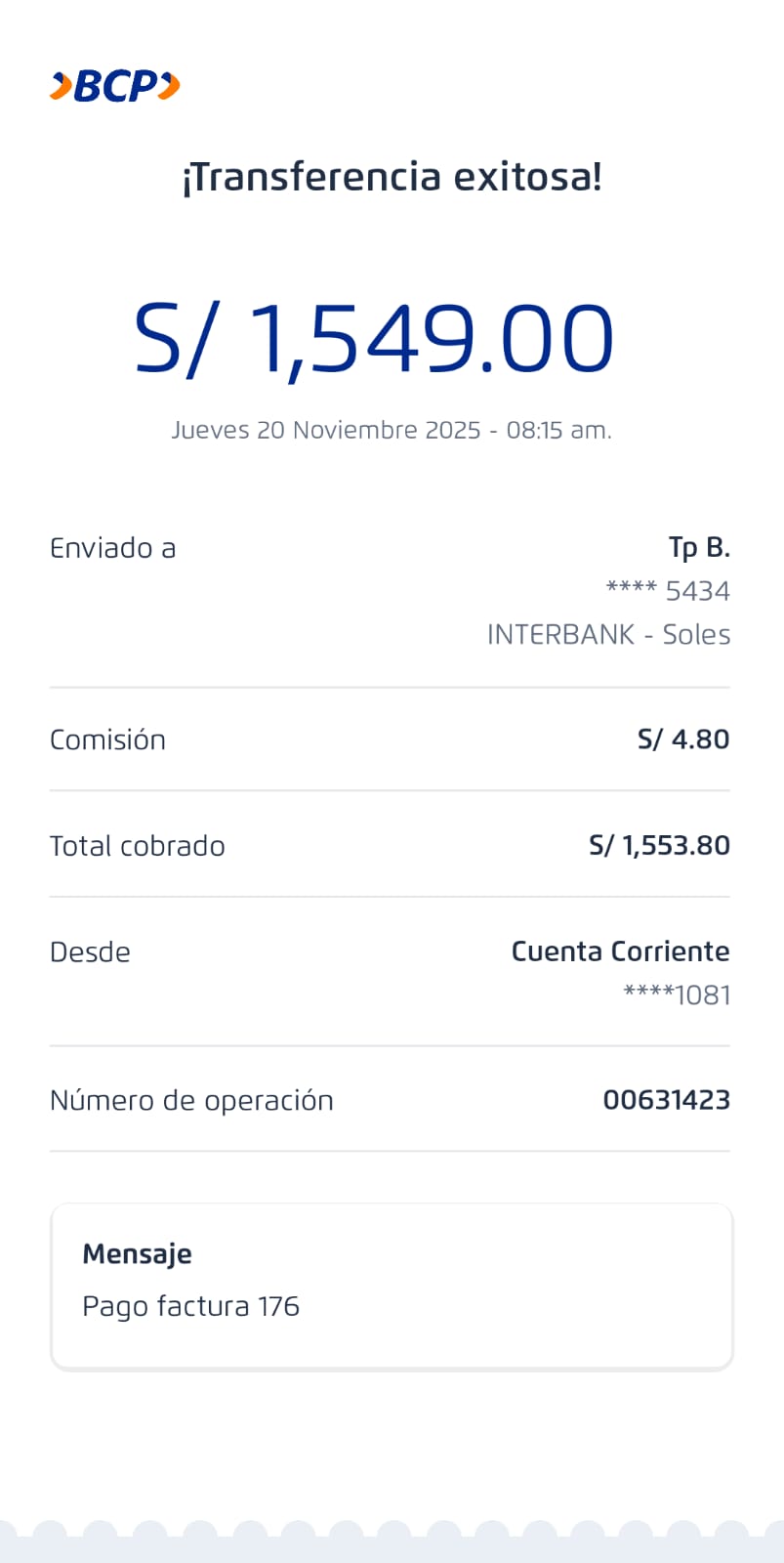This screenshot has width=784, height=1563.
Task: Select the S/ 1,549.00 transfer amount
Action: click(374, 339)
